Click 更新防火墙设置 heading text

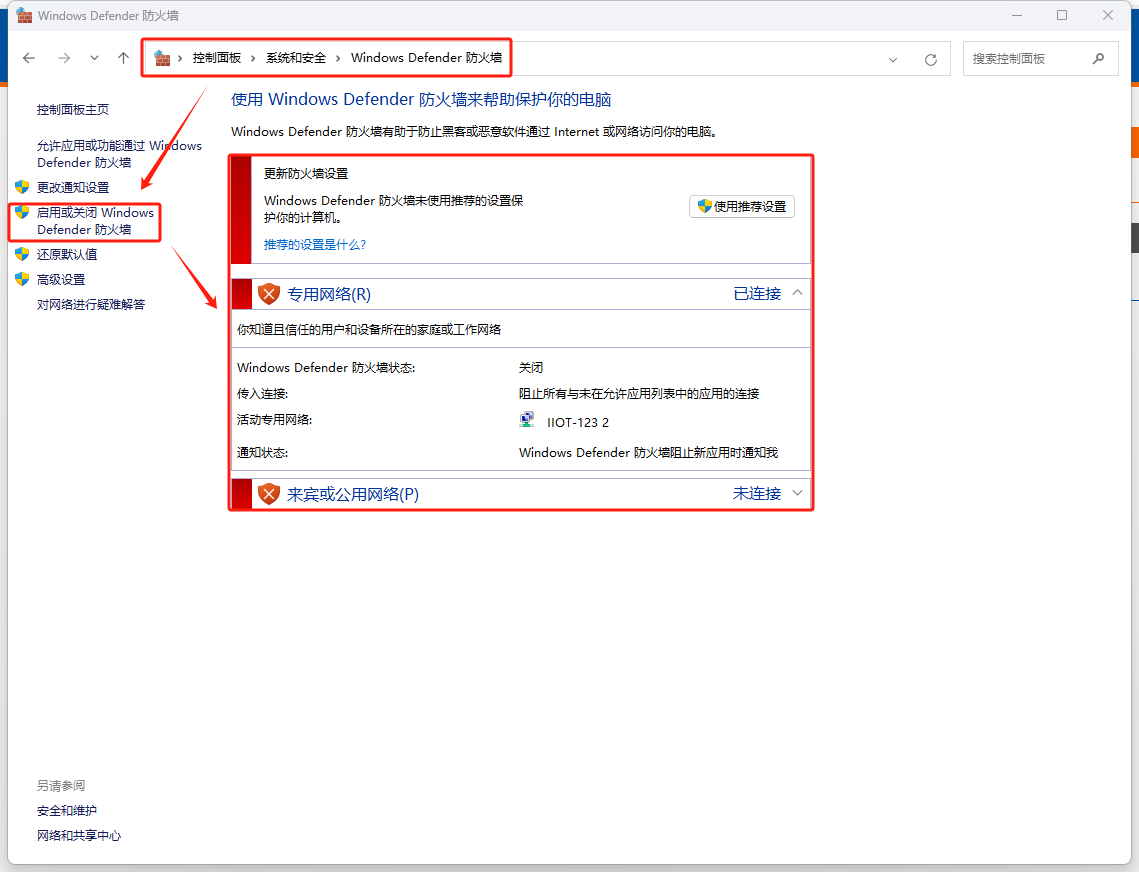coord(306,174)
